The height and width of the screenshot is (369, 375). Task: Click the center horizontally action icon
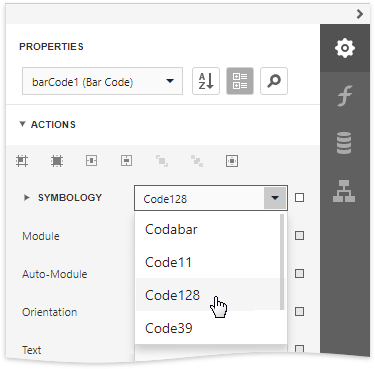pyautogui.click(x=92, y=161)
